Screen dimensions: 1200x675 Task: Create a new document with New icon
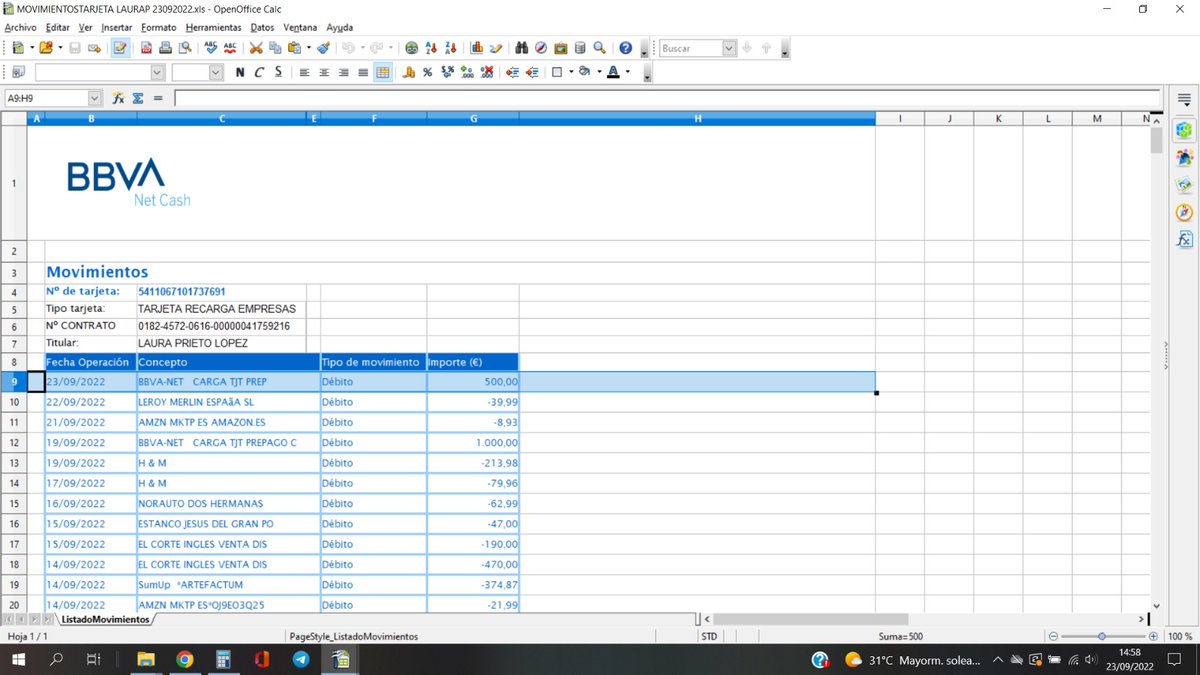[17, 48]
